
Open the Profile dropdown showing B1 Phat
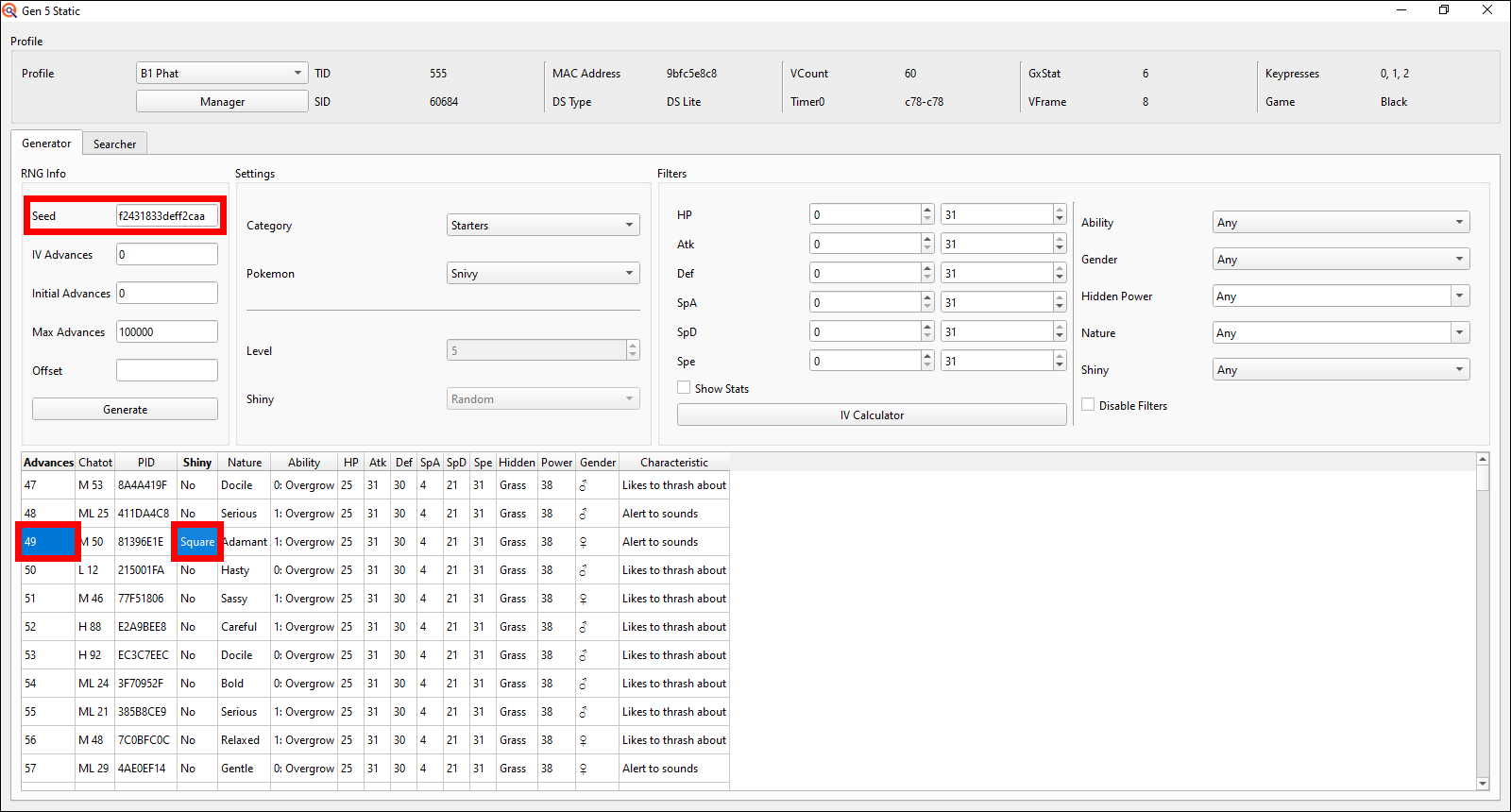[222, 73]
